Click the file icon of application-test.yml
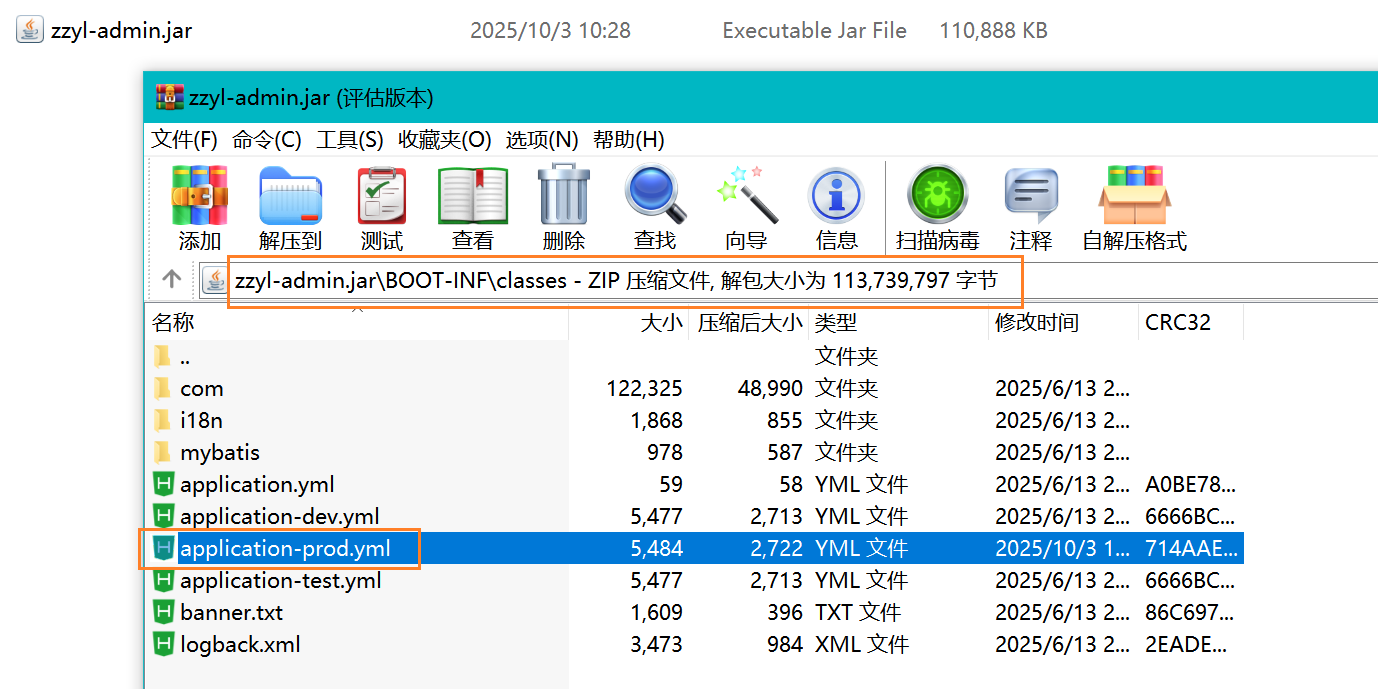 tap(163, 580)
